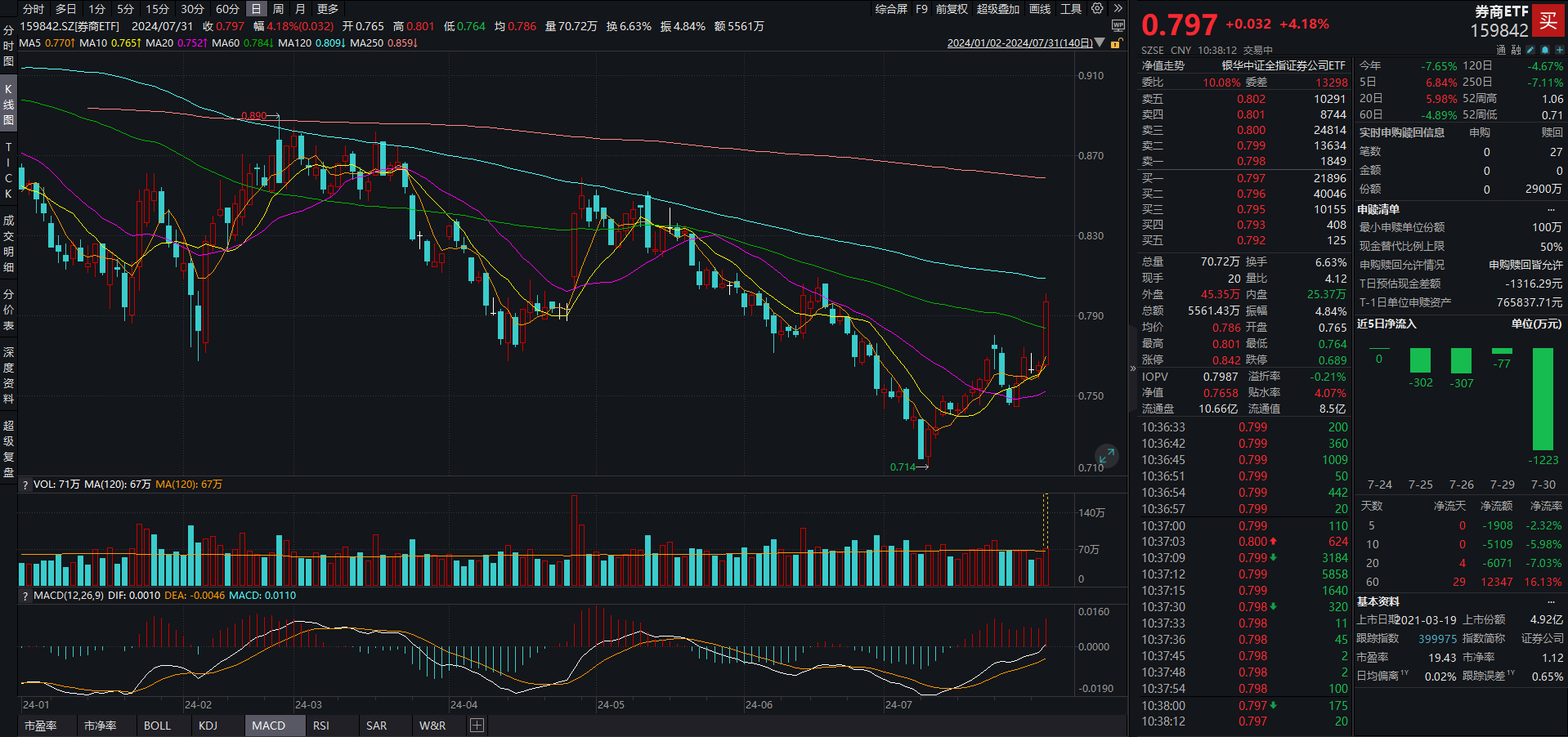
Task: Add an indicator with the plus box
Action: point(477,726)
